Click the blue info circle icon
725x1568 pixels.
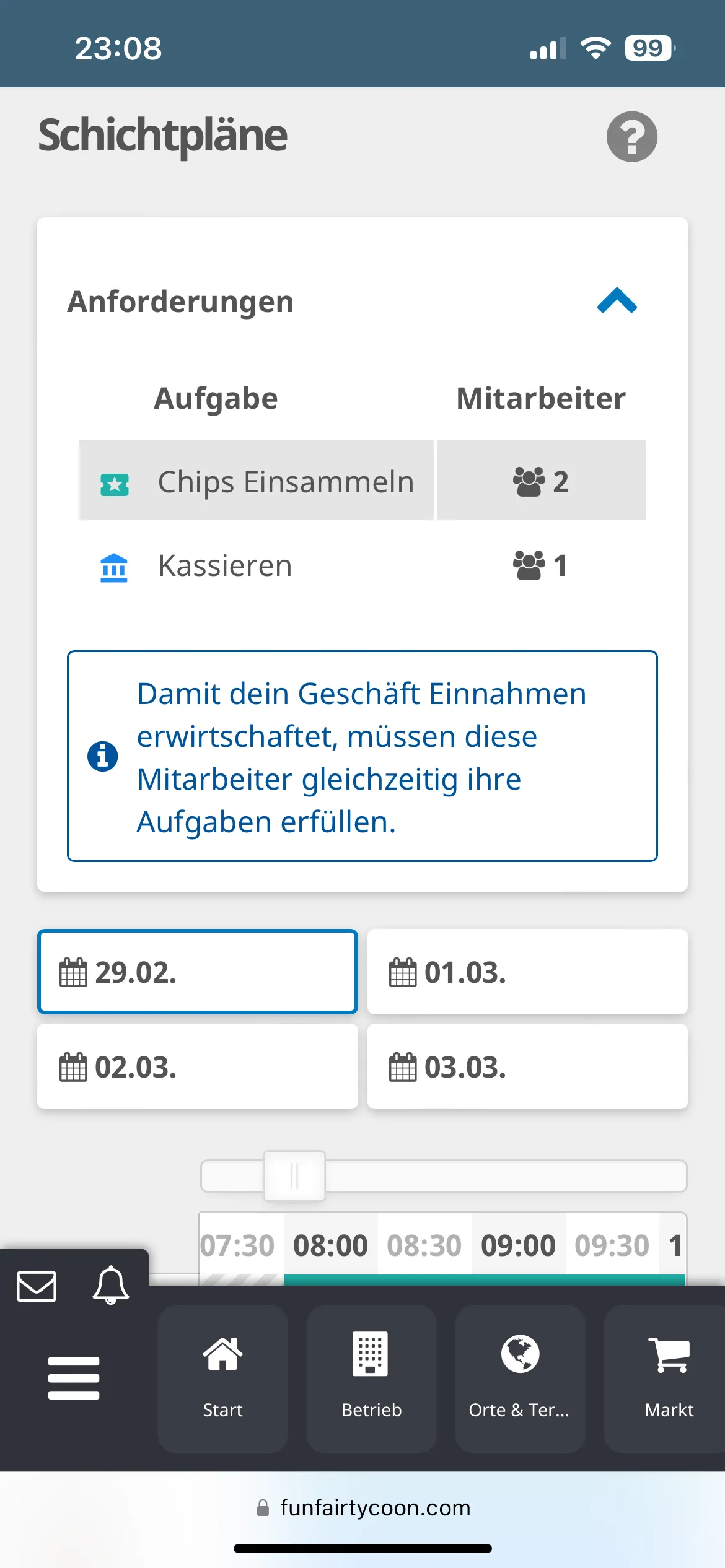(103, 756)
